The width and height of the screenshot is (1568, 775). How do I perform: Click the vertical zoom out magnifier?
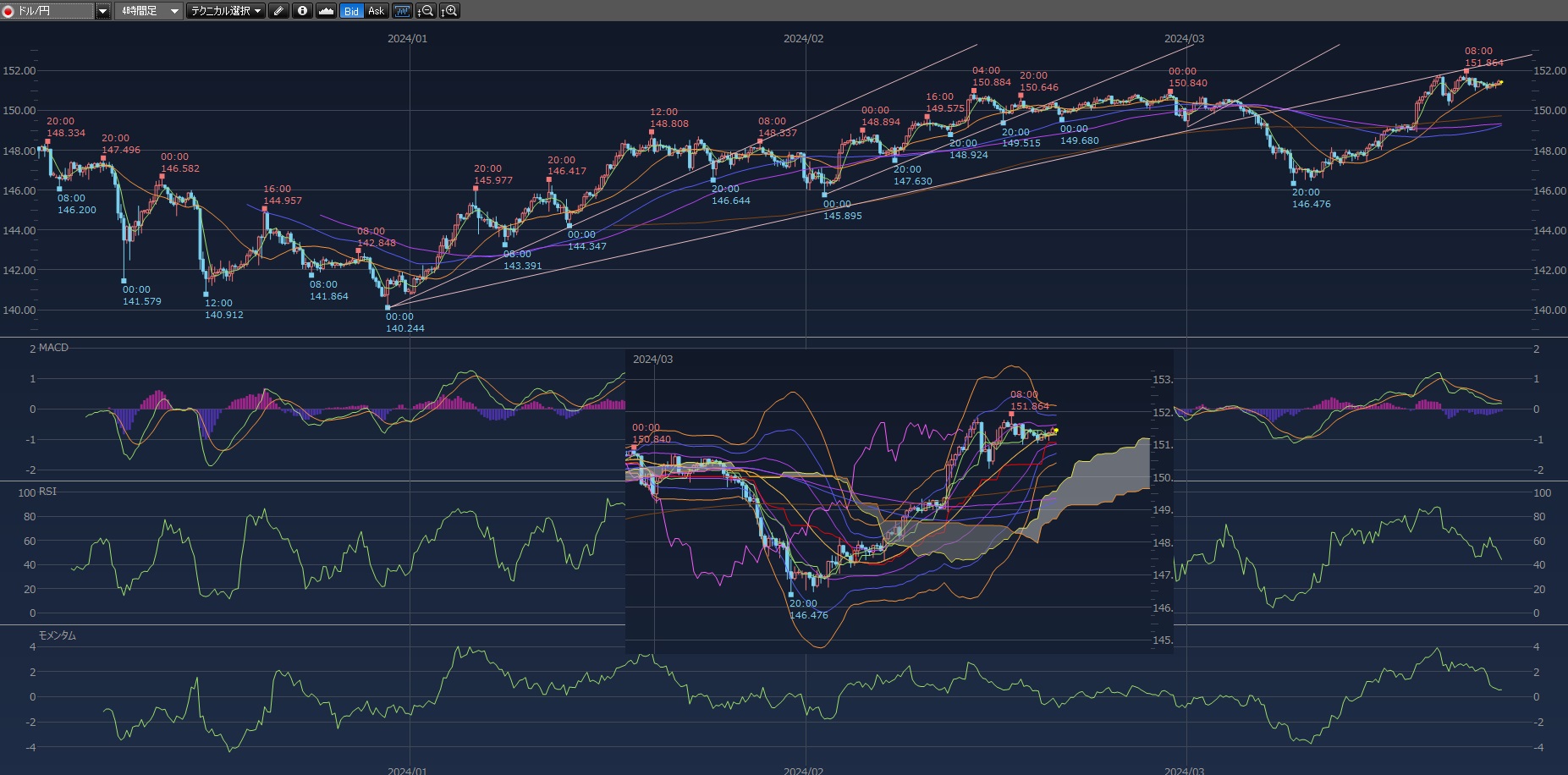[x=426, y=11]
